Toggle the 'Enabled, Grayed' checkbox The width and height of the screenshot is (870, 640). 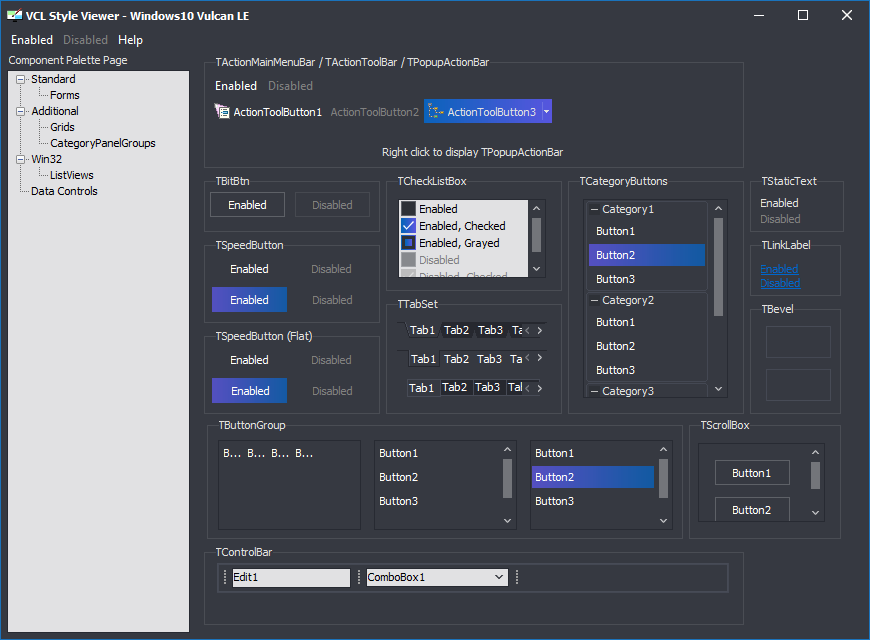coord(408,243)
